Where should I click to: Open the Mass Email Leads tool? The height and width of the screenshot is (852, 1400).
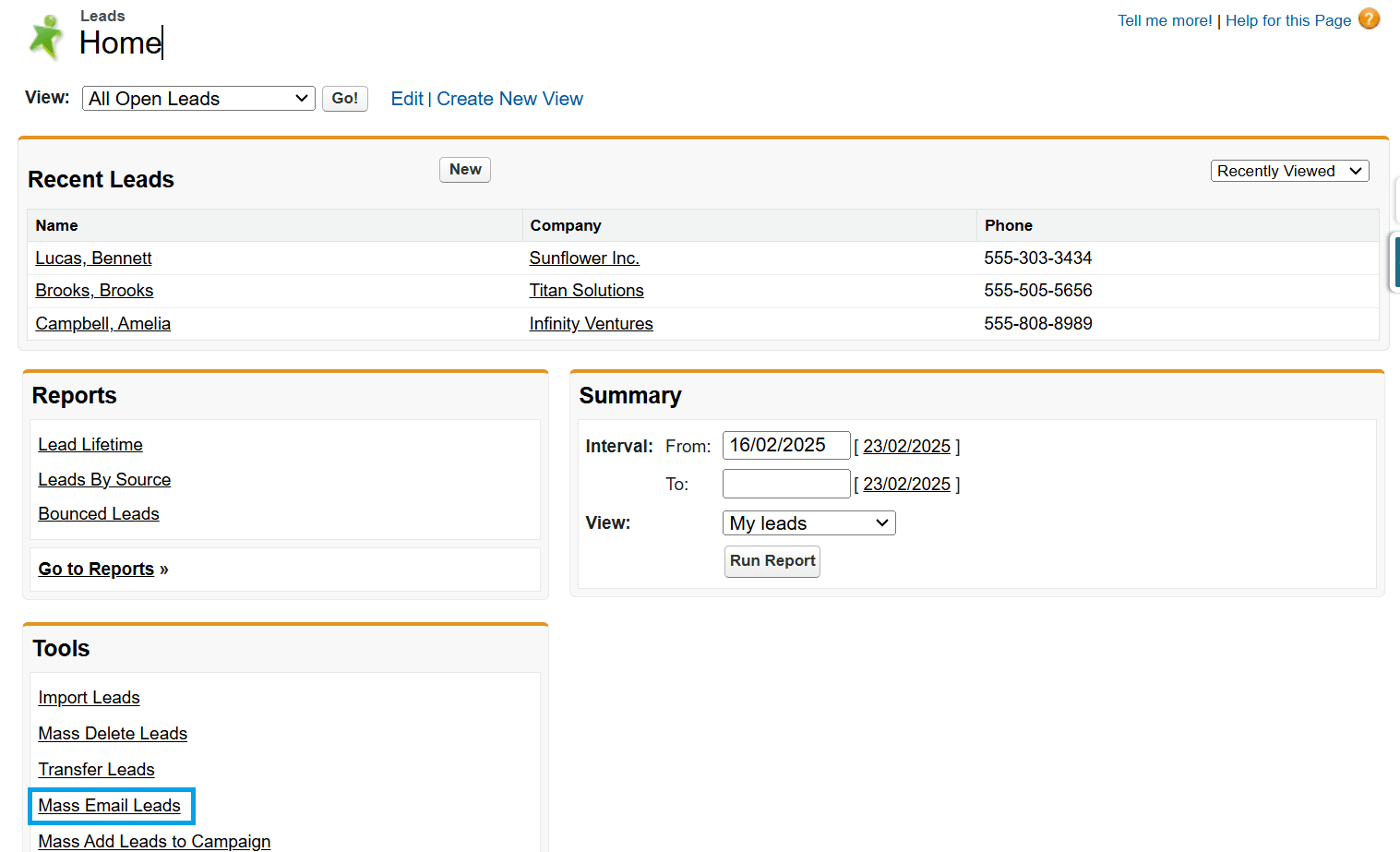tap(109, 806)
